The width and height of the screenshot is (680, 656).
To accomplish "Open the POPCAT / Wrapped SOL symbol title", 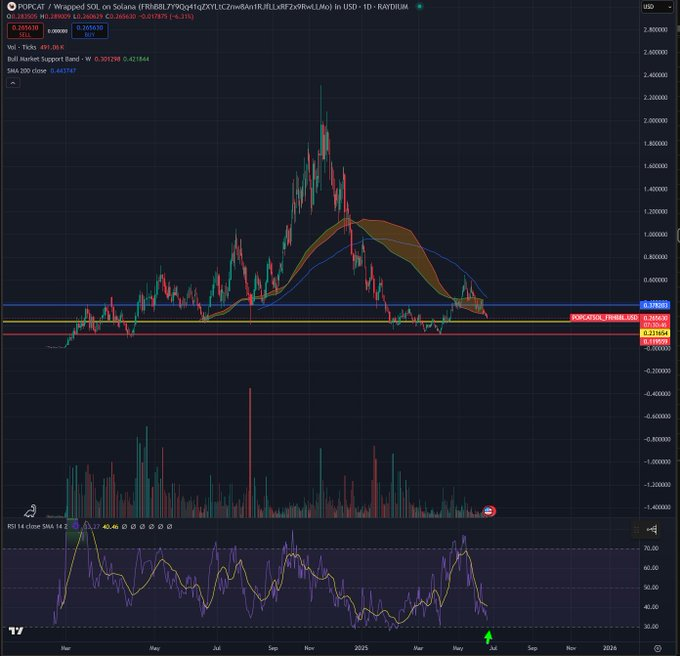I will click(212, 7).
